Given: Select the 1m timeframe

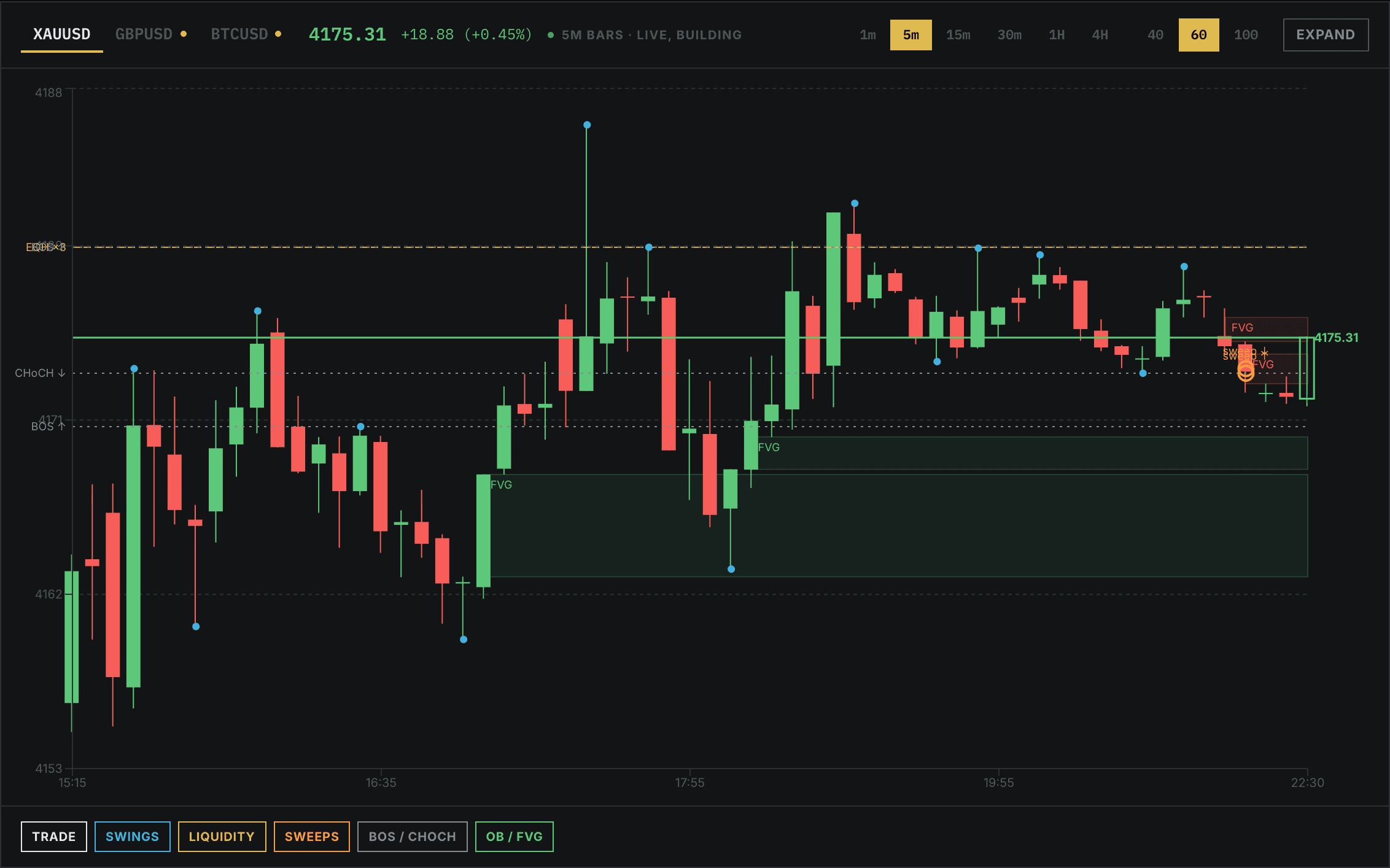Looking at the screenshot, I should pyautogui.click(x=868, y=35).
